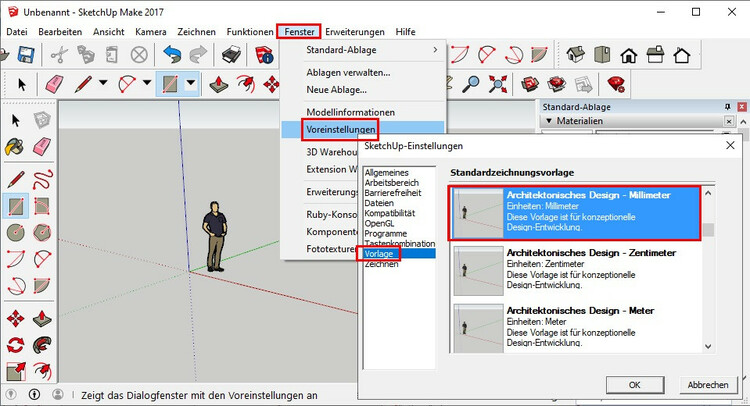Open Extension Warehouse ruby icon
The width and height of the screenshot is (750, 406).
tap(616, 84)
